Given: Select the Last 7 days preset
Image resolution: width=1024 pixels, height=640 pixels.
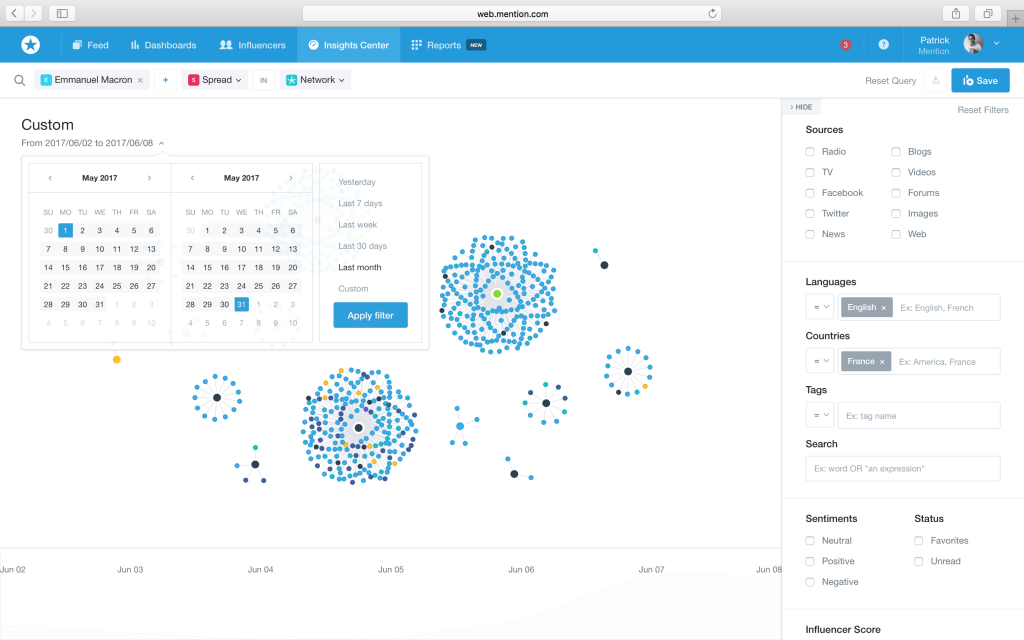Looking at the screenshot, I should [x=360, y=203].
